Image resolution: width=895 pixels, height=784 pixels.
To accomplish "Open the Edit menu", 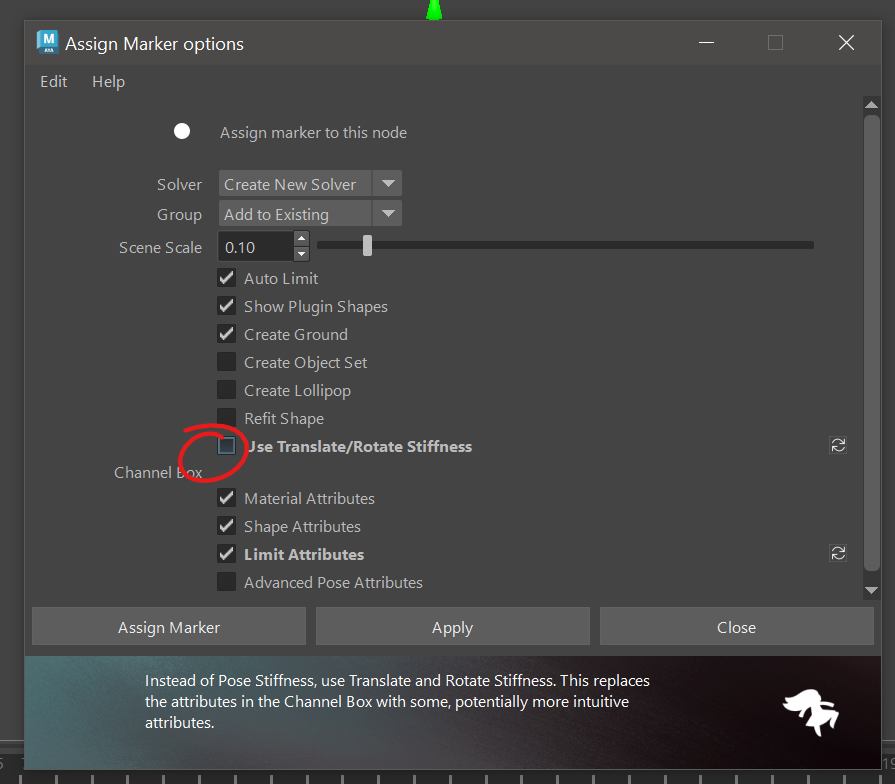I will (54, 82).
